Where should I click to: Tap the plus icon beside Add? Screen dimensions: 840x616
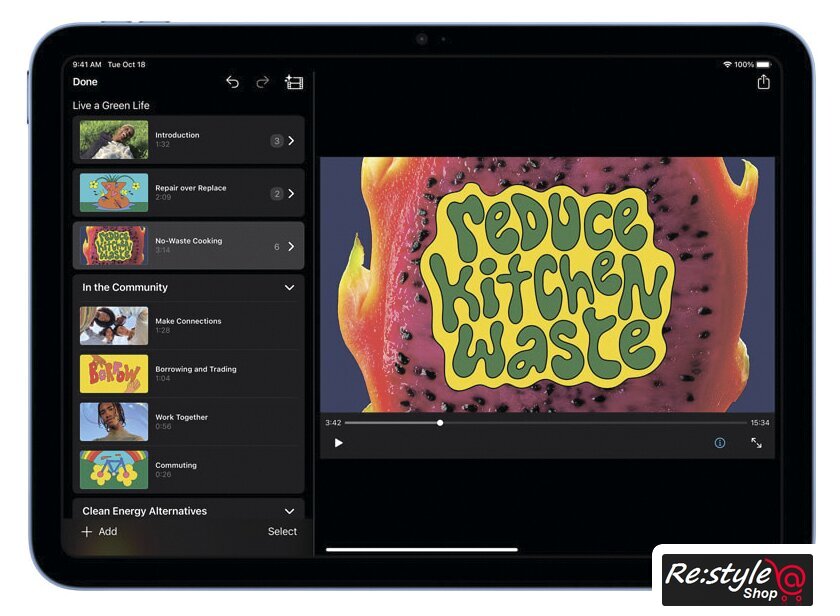click(x=86, y=532)
